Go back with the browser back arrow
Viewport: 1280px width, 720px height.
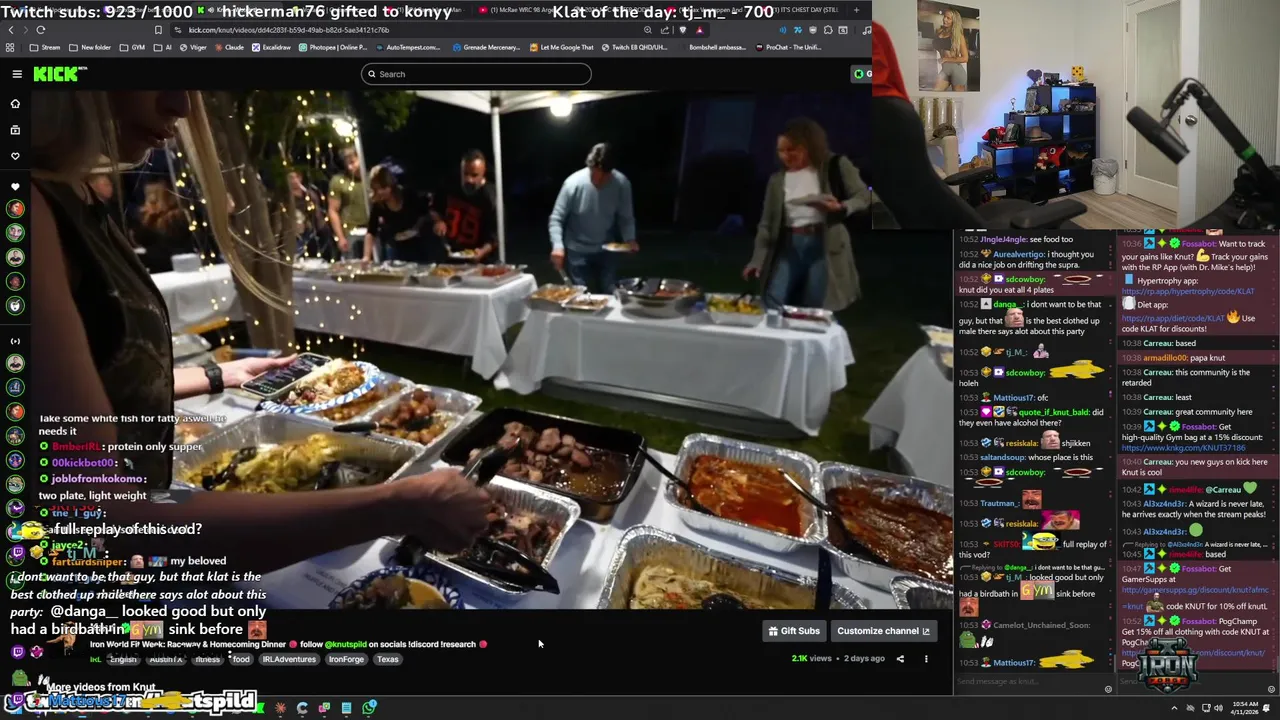(x=10, y=30)
